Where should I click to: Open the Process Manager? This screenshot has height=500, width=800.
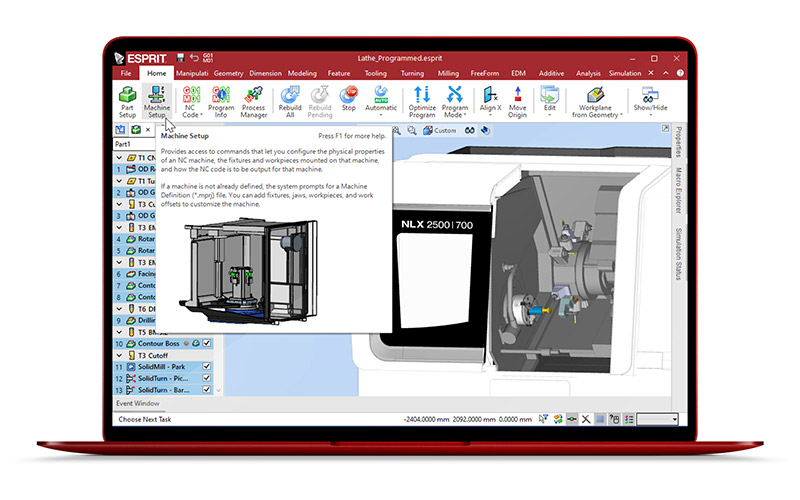pyautogui.click(x=254, y=100)
